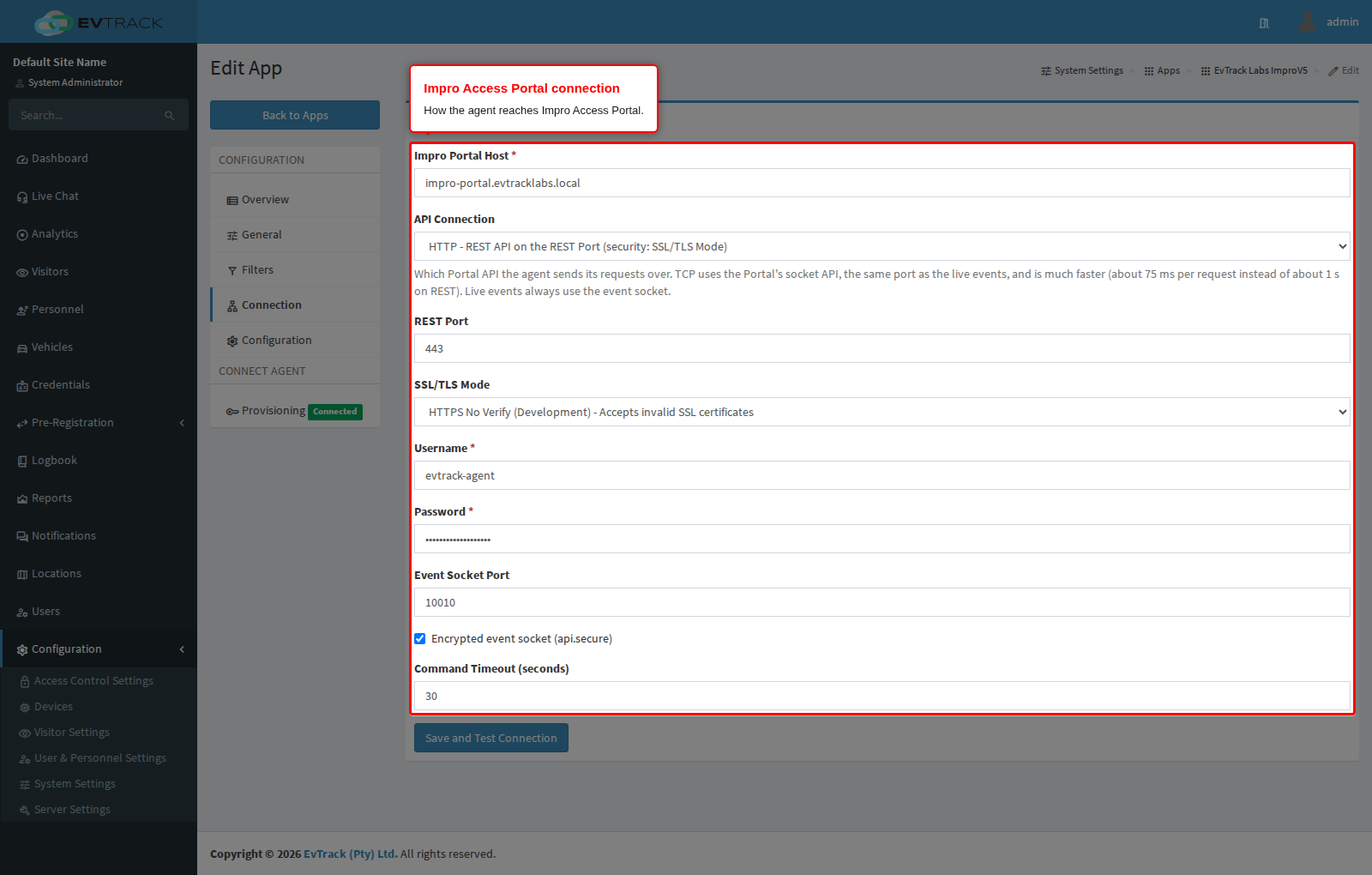Follow System Settings breadcrumb link

click(x=1082, y=70)
